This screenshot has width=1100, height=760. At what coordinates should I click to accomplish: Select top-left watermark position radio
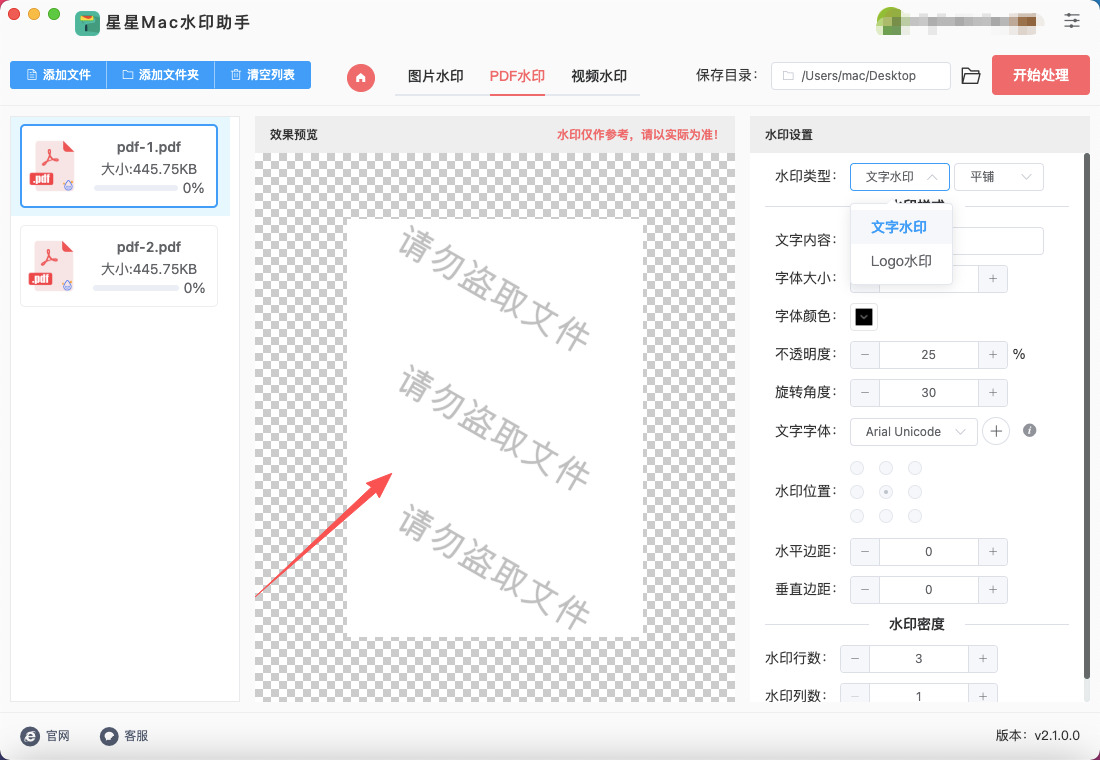tap(857, 468)
